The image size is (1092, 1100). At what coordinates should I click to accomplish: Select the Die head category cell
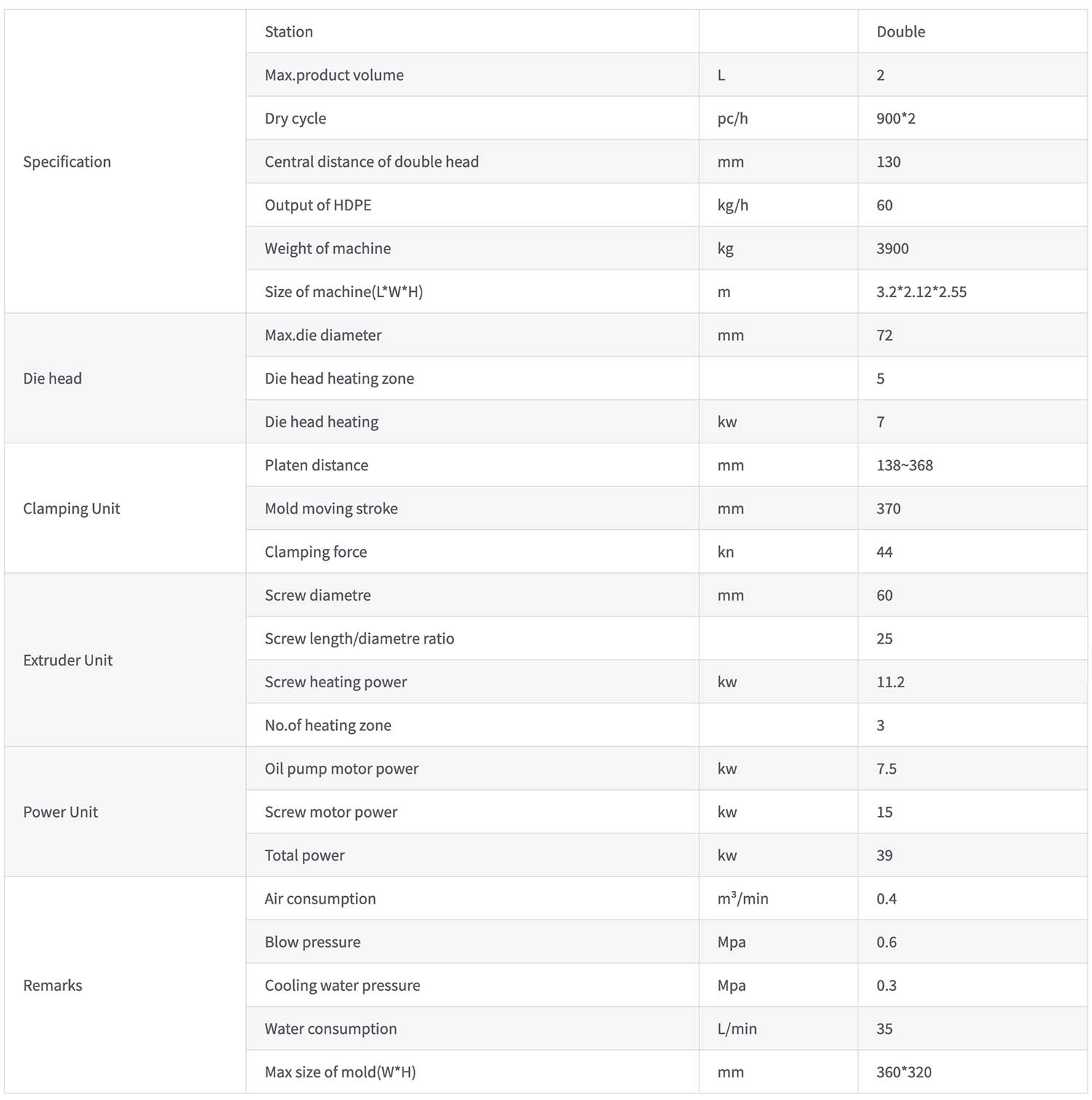click(125, 379)
